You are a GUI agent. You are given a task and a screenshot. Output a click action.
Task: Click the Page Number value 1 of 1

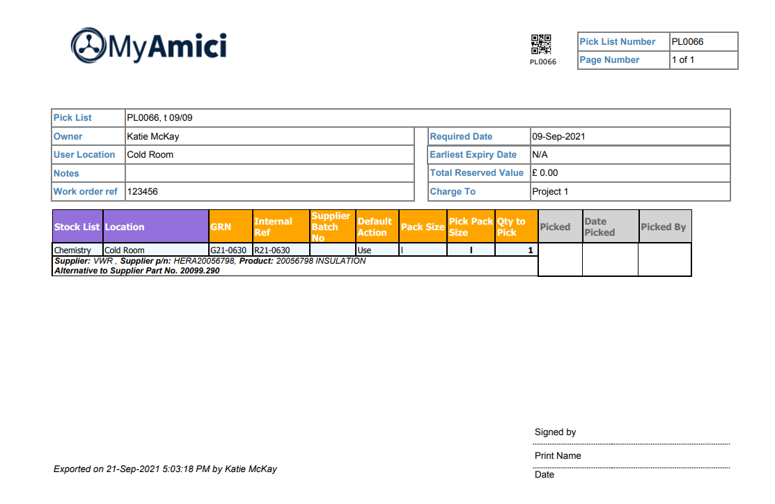pyautogui.click(x=683, y=60)
